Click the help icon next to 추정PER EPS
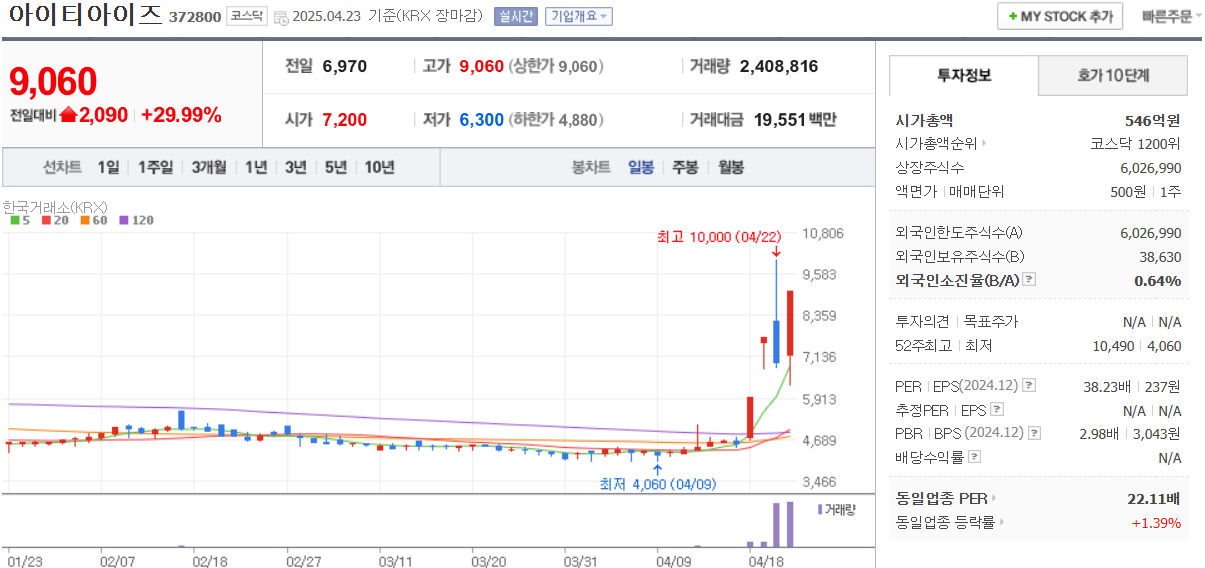The width and height of the screenshot is (1205, 568). pyautogui.click(x=997, y=409)
